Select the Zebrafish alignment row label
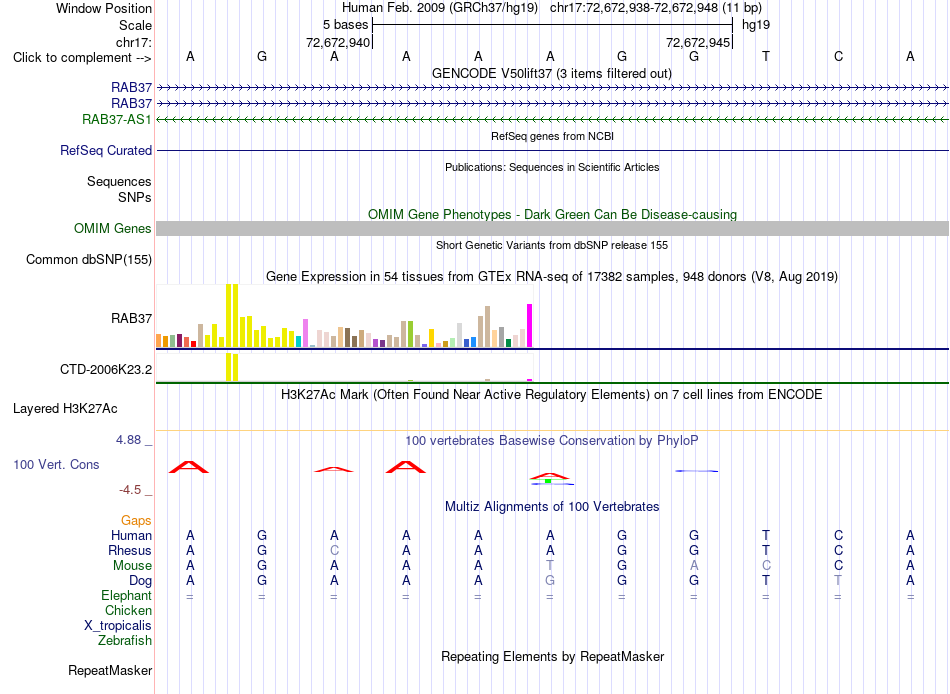This screenshot has height=694, width=950. pyautogui.click(x=125, y=640)
